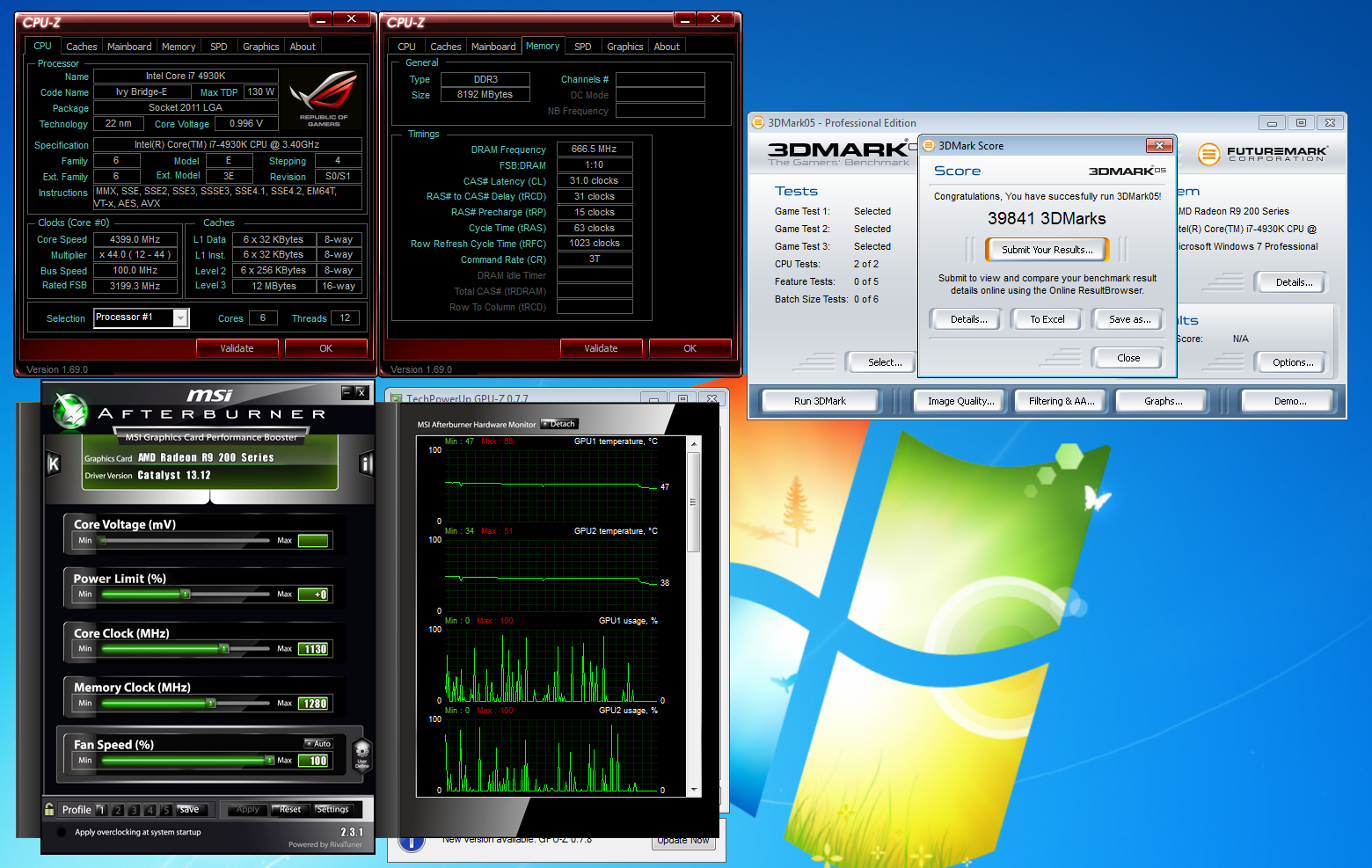Open Details in the 3DMark Score dialog

click(x=968, y=319)
